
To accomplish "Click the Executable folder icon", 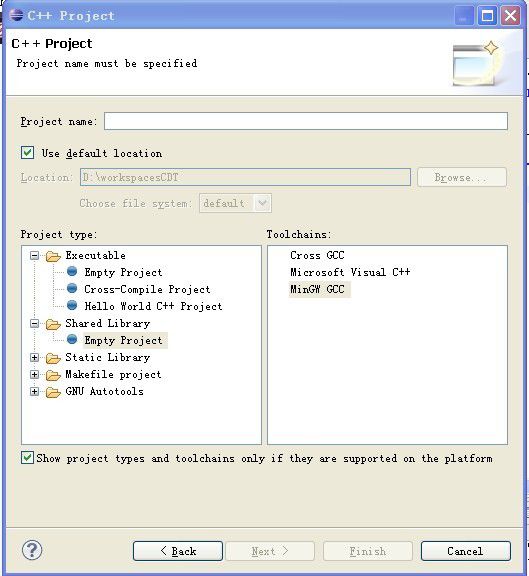I will click(x=53, y=256).
